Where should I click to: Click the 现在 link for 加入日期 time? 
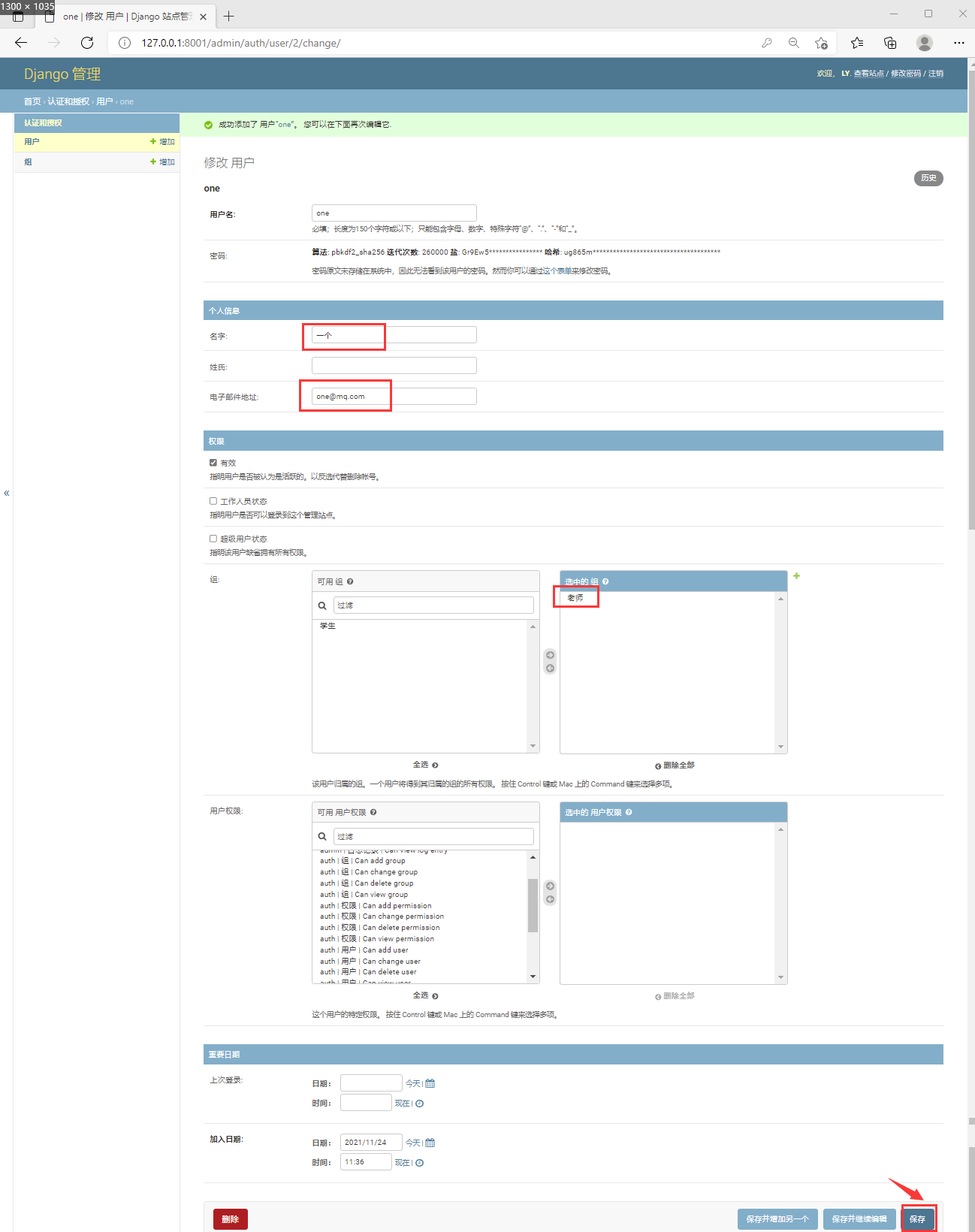[x=403, y=1163]
